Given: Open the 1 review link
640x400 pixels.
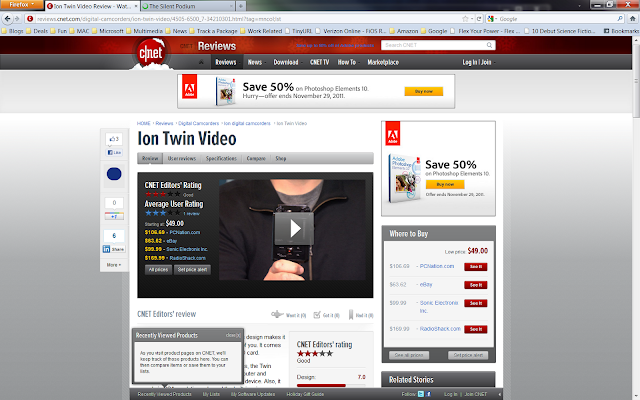Looking at the screenshot, I should pos(191,213).
